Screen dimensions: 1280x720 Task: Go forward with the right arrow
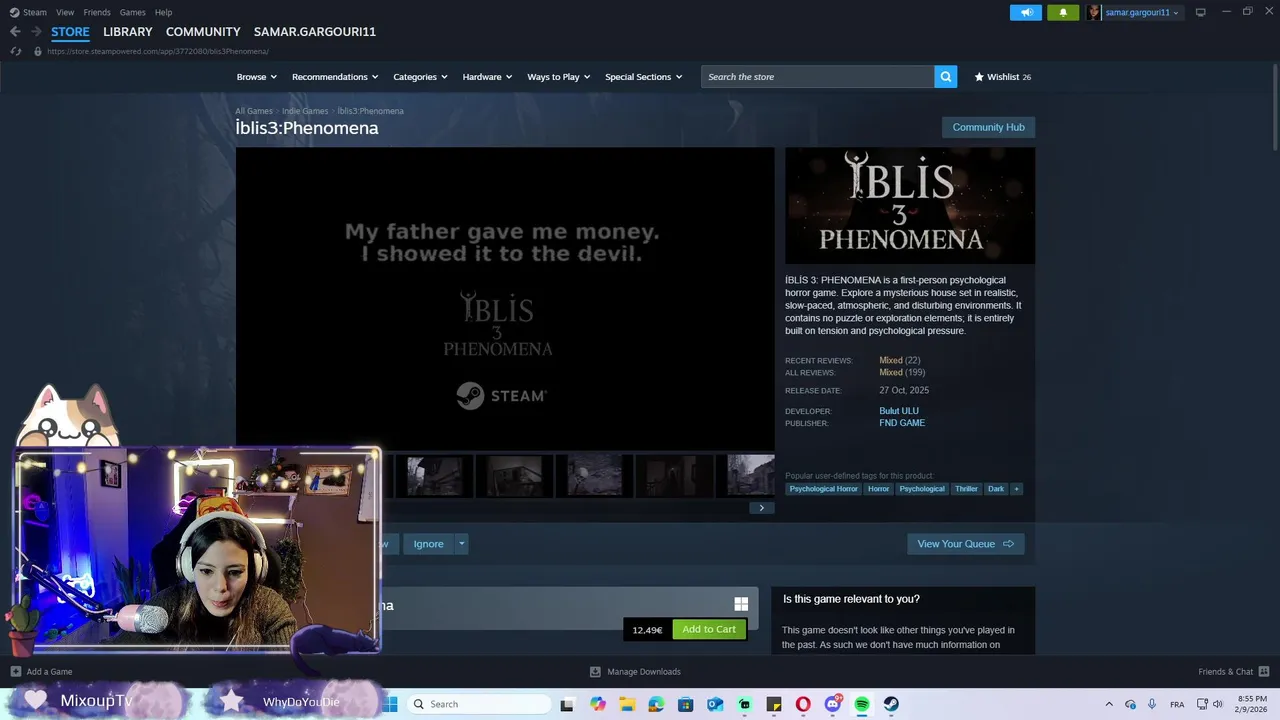coord(36,32)
